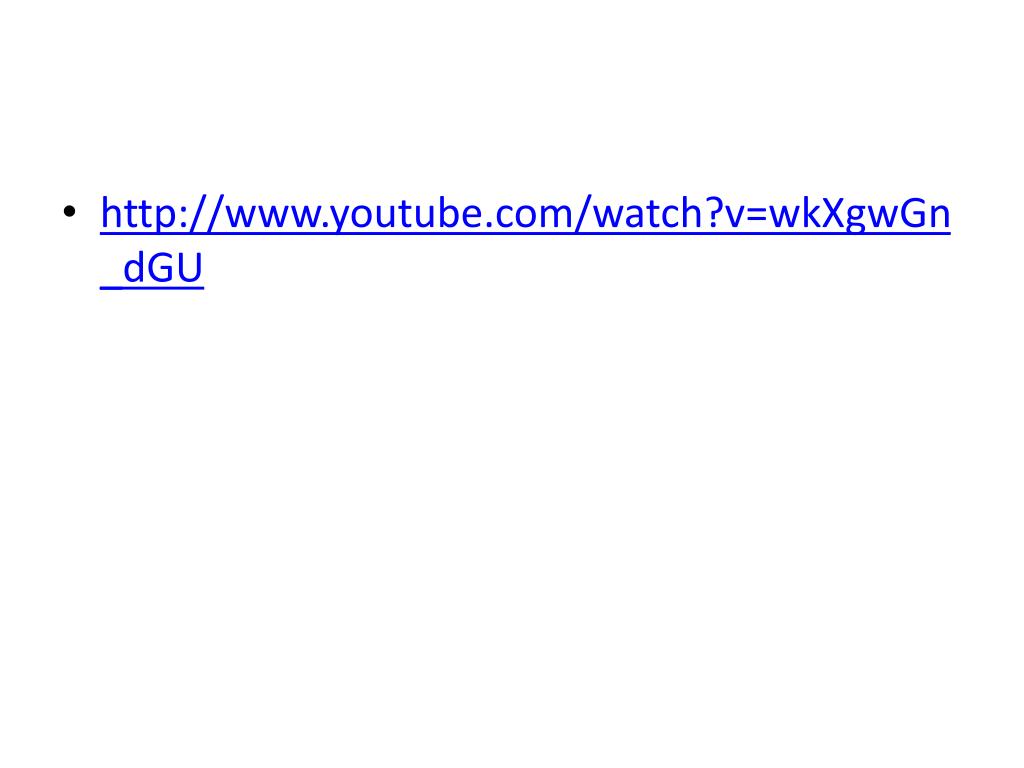This screenshot has width=1024, height=768.
Task: Open the YouTube watch?v=wkXgwGn hyperlink
Action: point(525,214)
